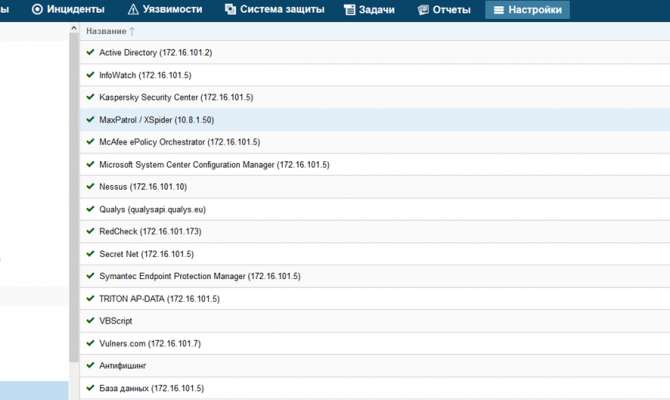Open the Задачи menu tab
Image resolution: width=670 pixels, height=400 pixels.
pos(369,9)
